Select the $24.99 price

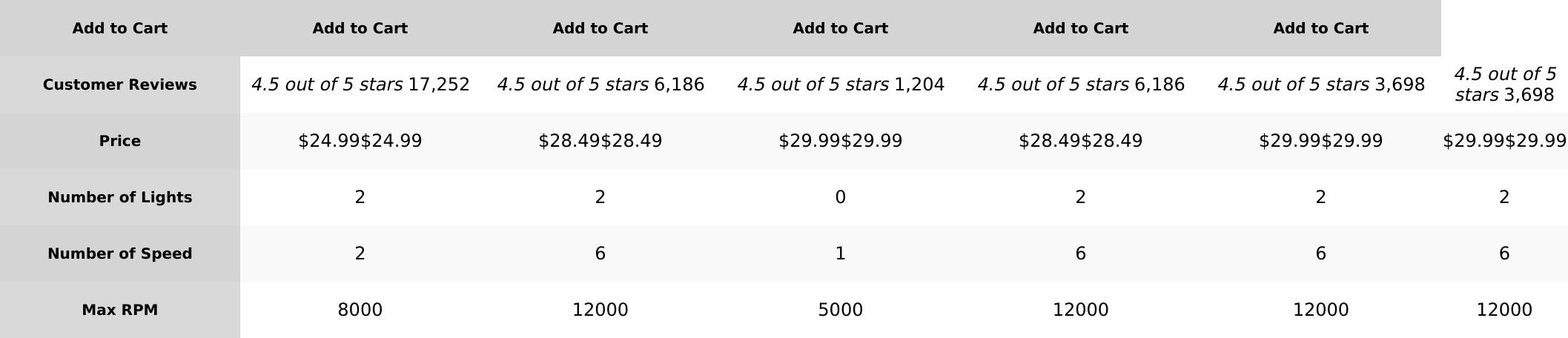tap(360, 141)
